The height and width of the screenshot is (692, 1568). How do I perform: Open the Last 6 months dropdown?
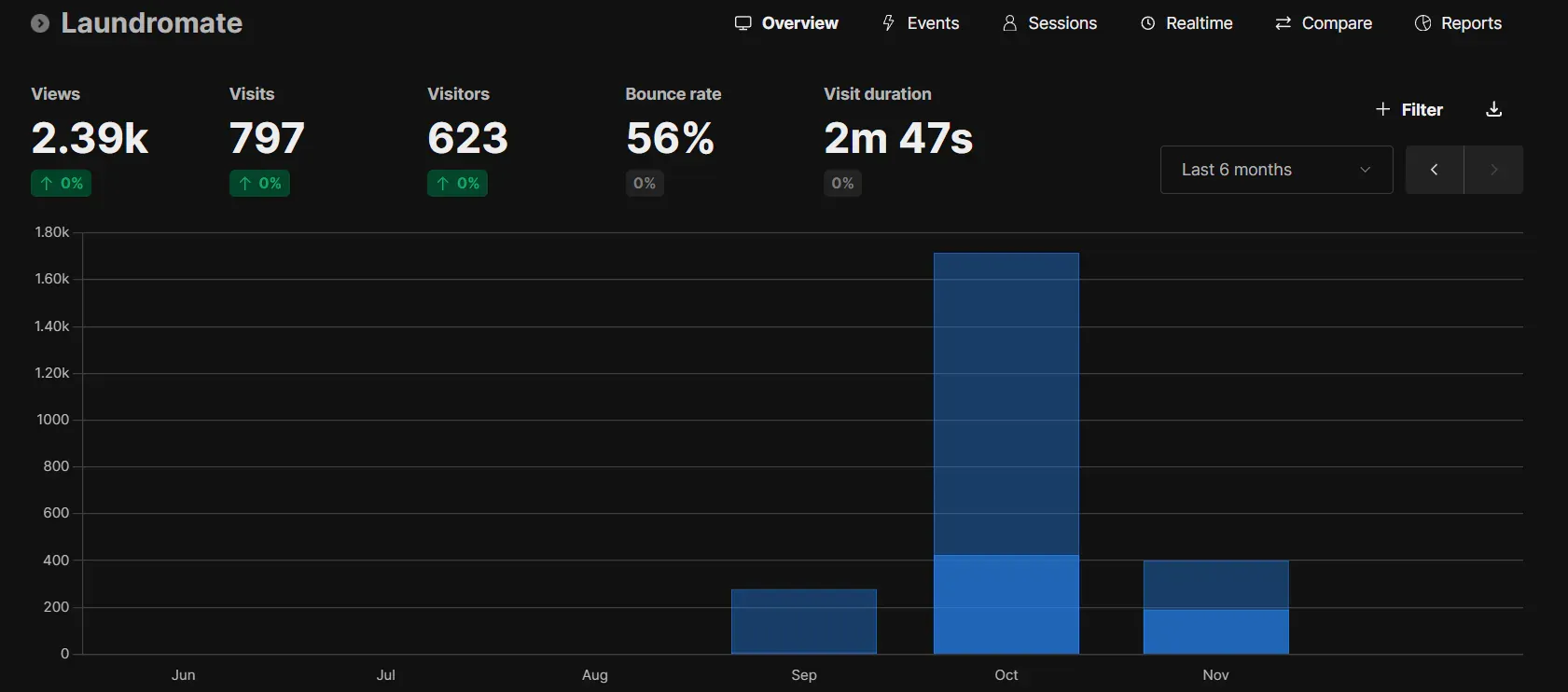click(1275, 170)
